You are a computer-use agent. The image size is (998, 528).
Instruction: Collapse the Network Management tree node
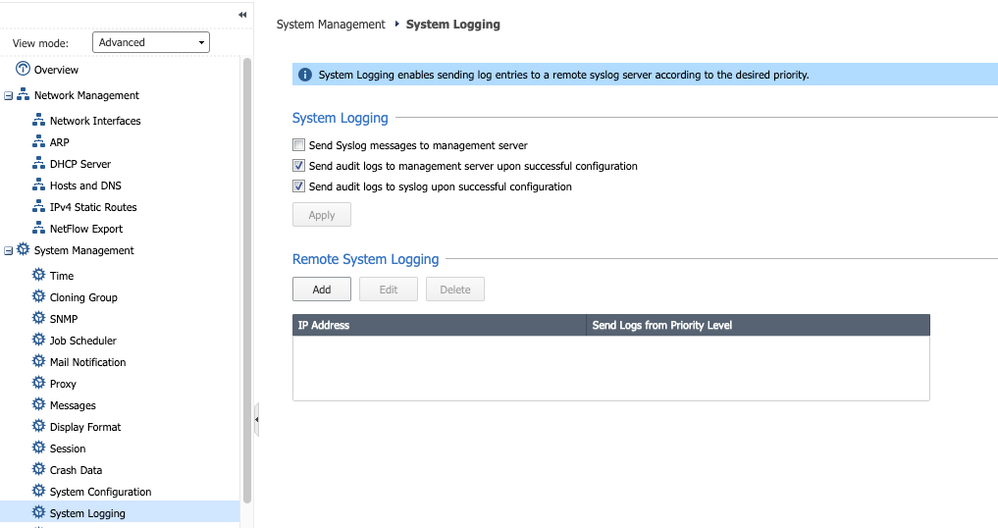tap(8, 95)
